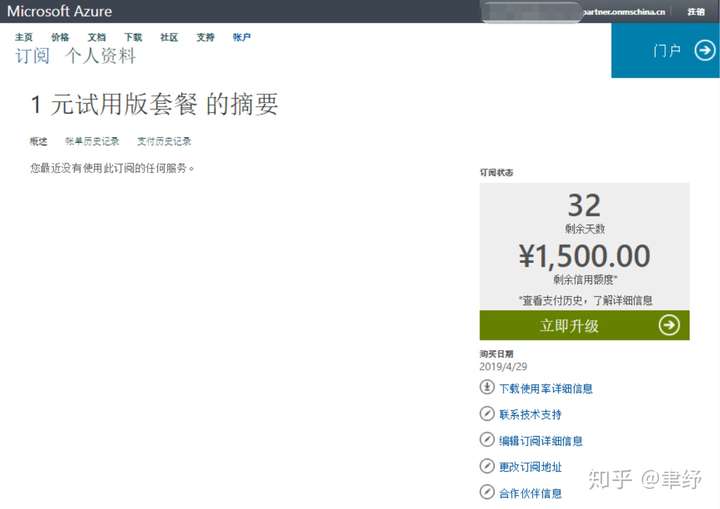Viewport: 720px width, 509px height.
Task: Click the purchase date 2019/4/29
Action: click(503, 367)
